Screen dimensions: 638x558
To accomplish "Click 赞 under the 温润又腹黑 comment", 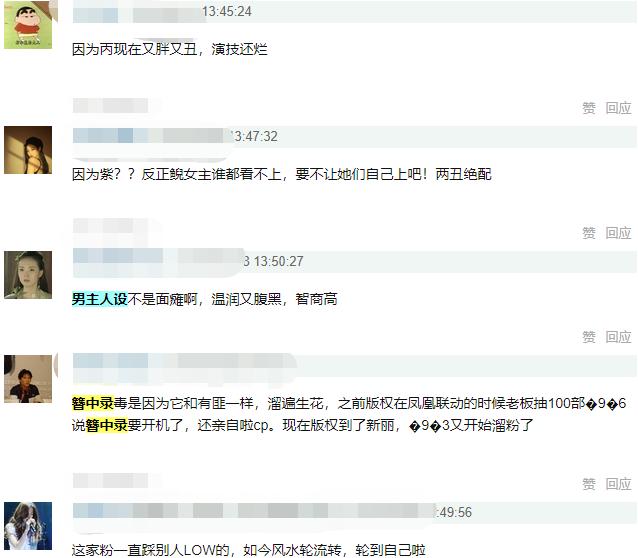I will [x=588, y=337].
